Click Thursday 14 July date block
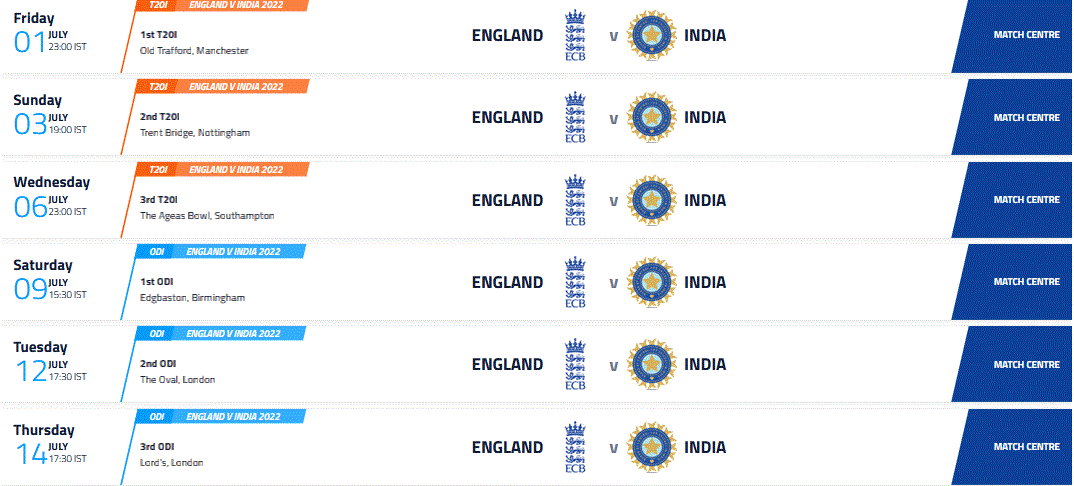The image size is (1074, 486). point(50,446)
